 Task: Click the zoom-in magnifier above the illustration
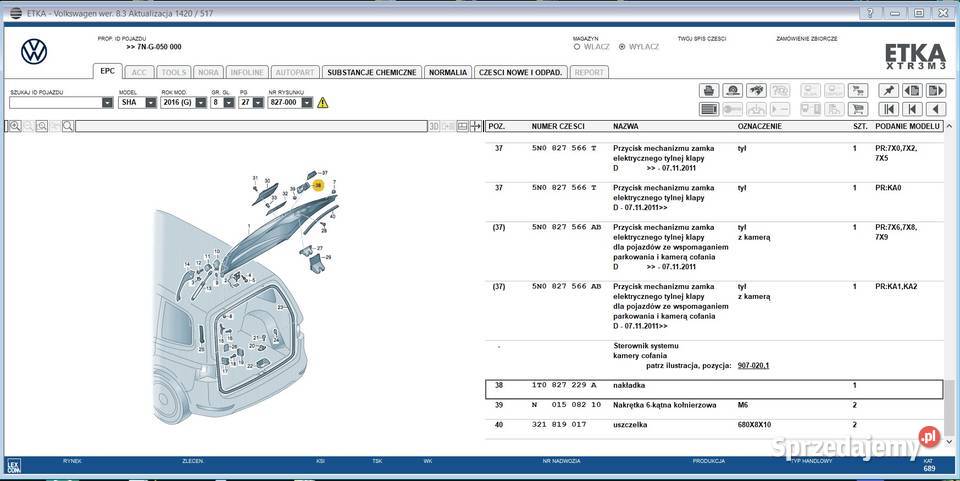coord(15,127)
